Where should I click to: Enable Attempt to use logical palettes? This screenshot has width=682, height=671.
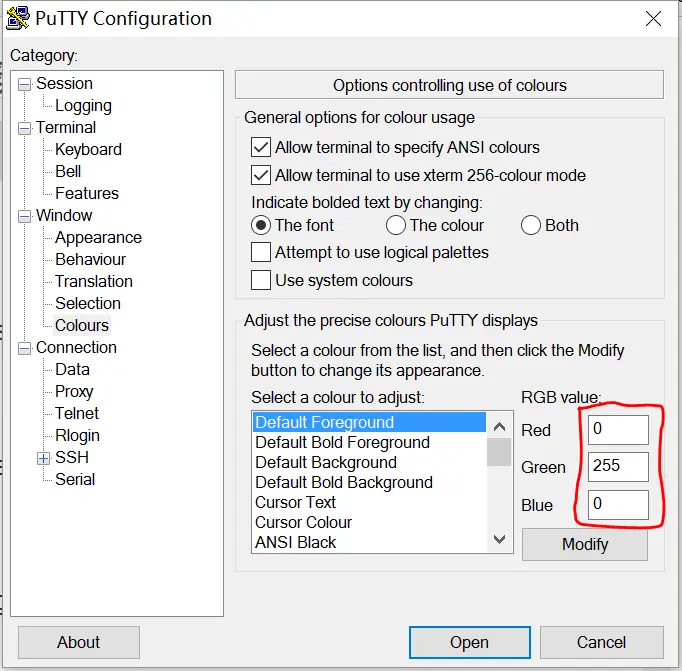(x=261, y=253)
